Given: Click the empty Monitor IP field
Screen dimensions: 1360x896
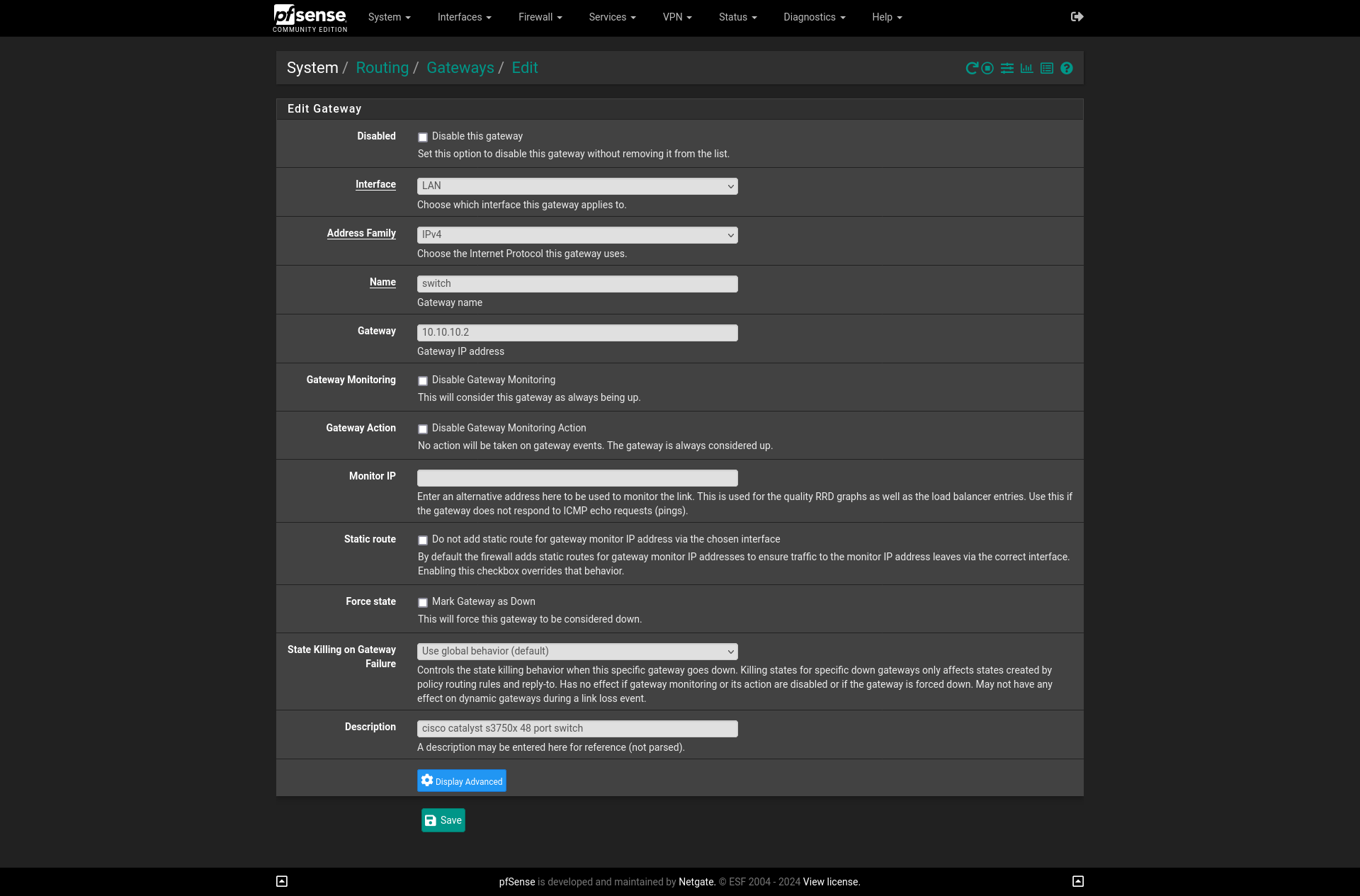Looking at the screenshot, I should coord(577,478).
